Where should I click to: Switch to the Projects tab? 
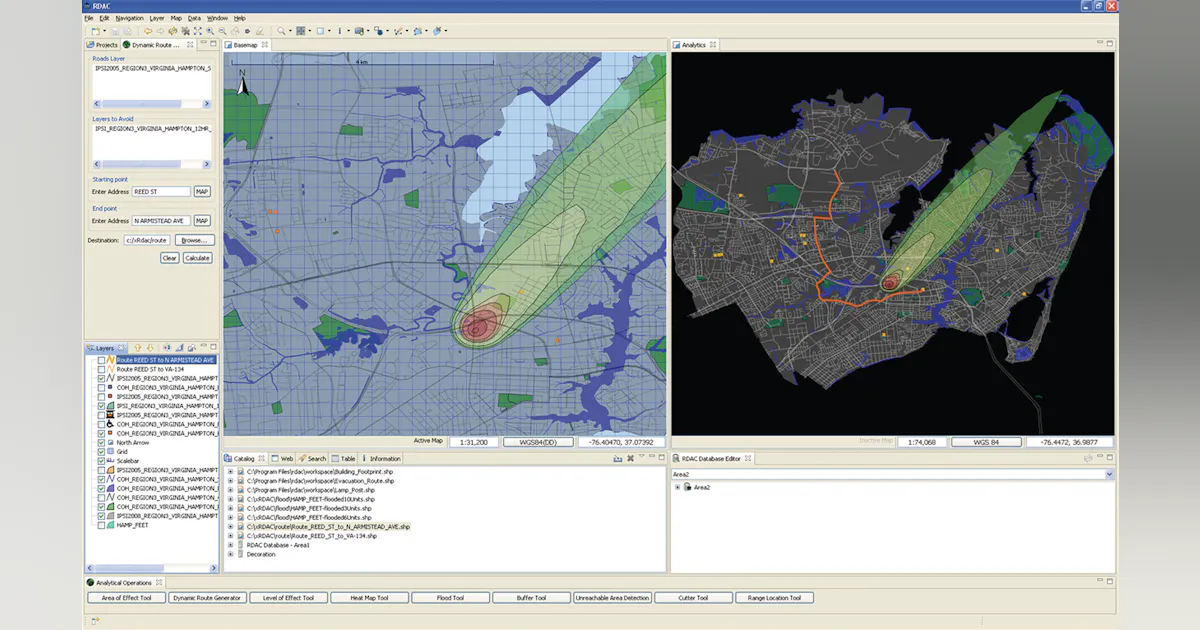point(103,45)
